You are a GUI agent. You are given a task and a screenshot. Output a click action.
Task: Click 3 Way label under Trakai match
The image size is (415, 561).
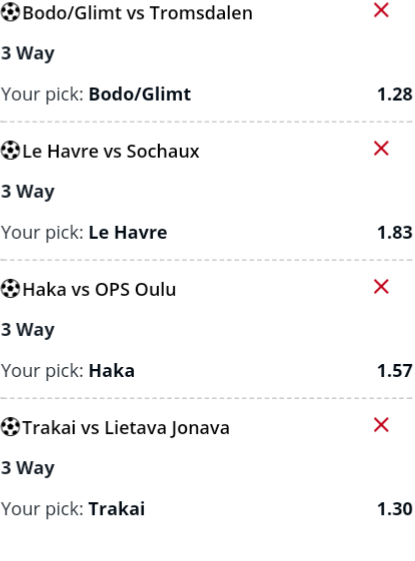coord(28,468)
